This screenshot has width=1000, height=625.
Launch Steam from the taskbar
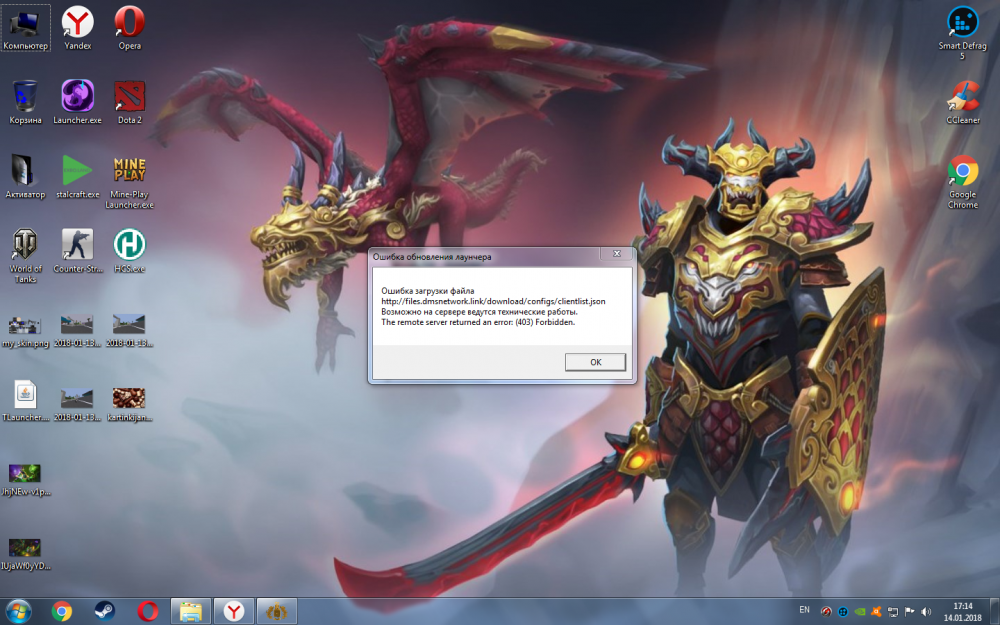pyautogui.click(x=105, y=610)
